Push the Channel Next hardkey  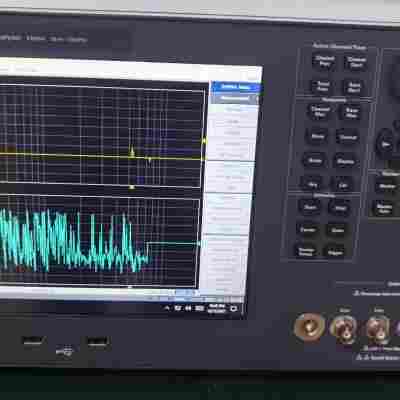(x=356, y=62)
